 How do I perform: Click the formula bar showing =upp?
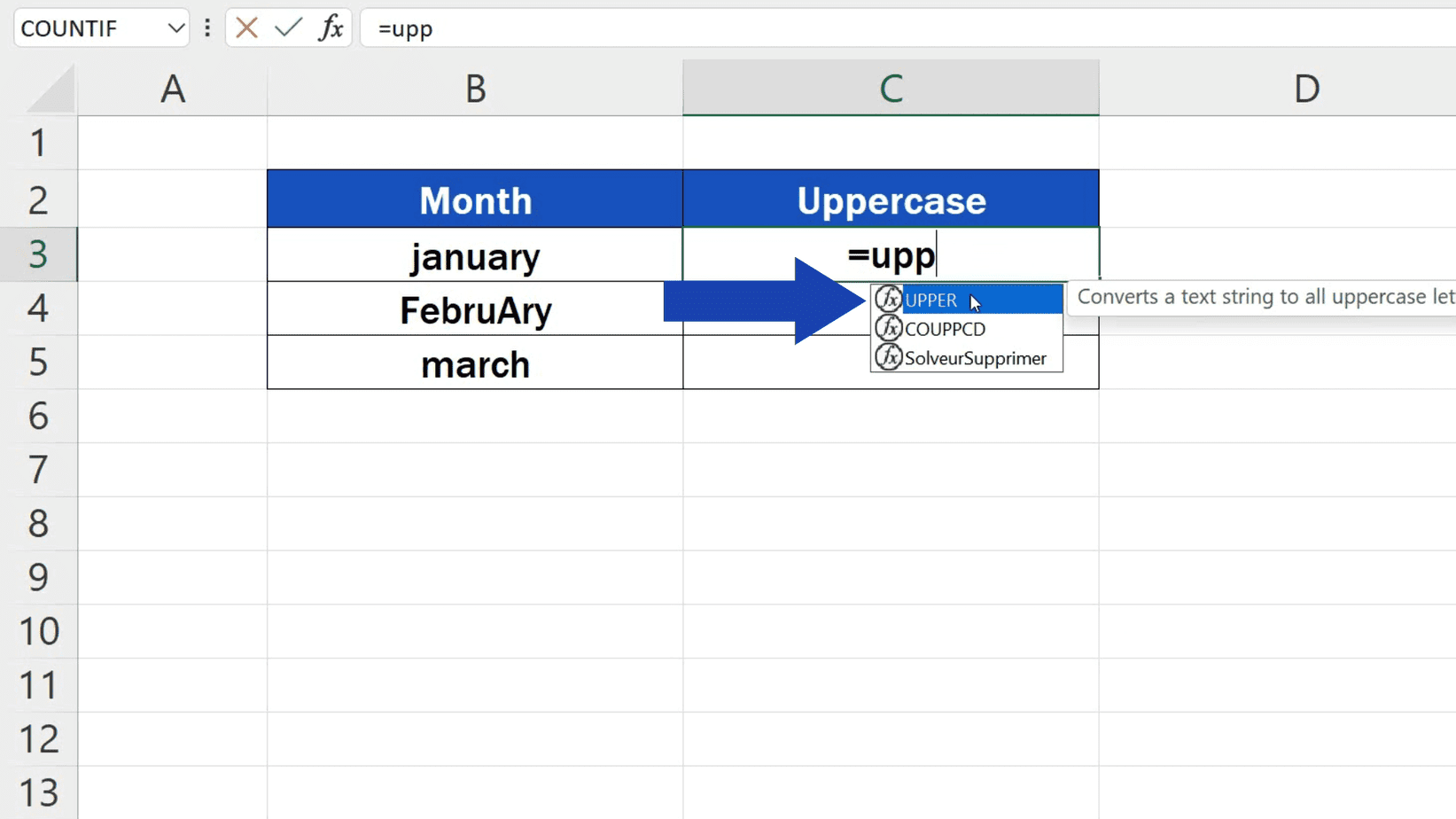pyautogui.click(x=532, y=27)
